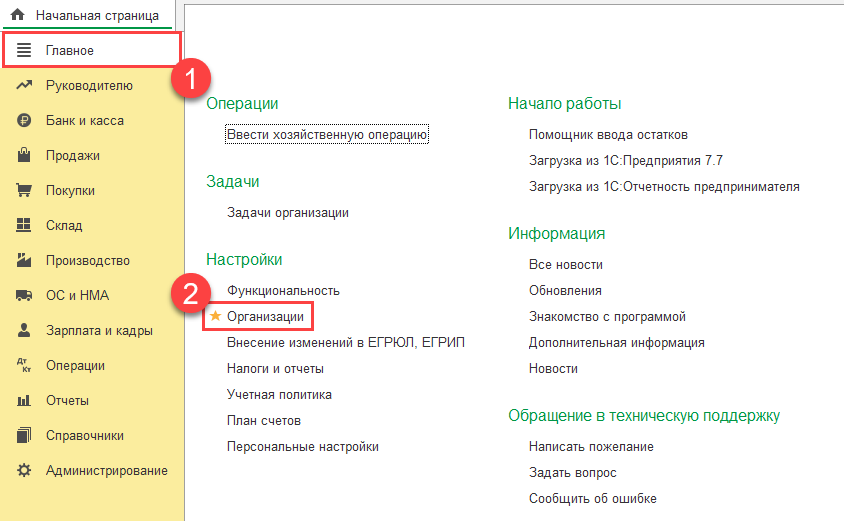Open the Отчеты menu section
The width and height of the screenshot is (844, 521).
pyautogui.click(x=67, y=401)
